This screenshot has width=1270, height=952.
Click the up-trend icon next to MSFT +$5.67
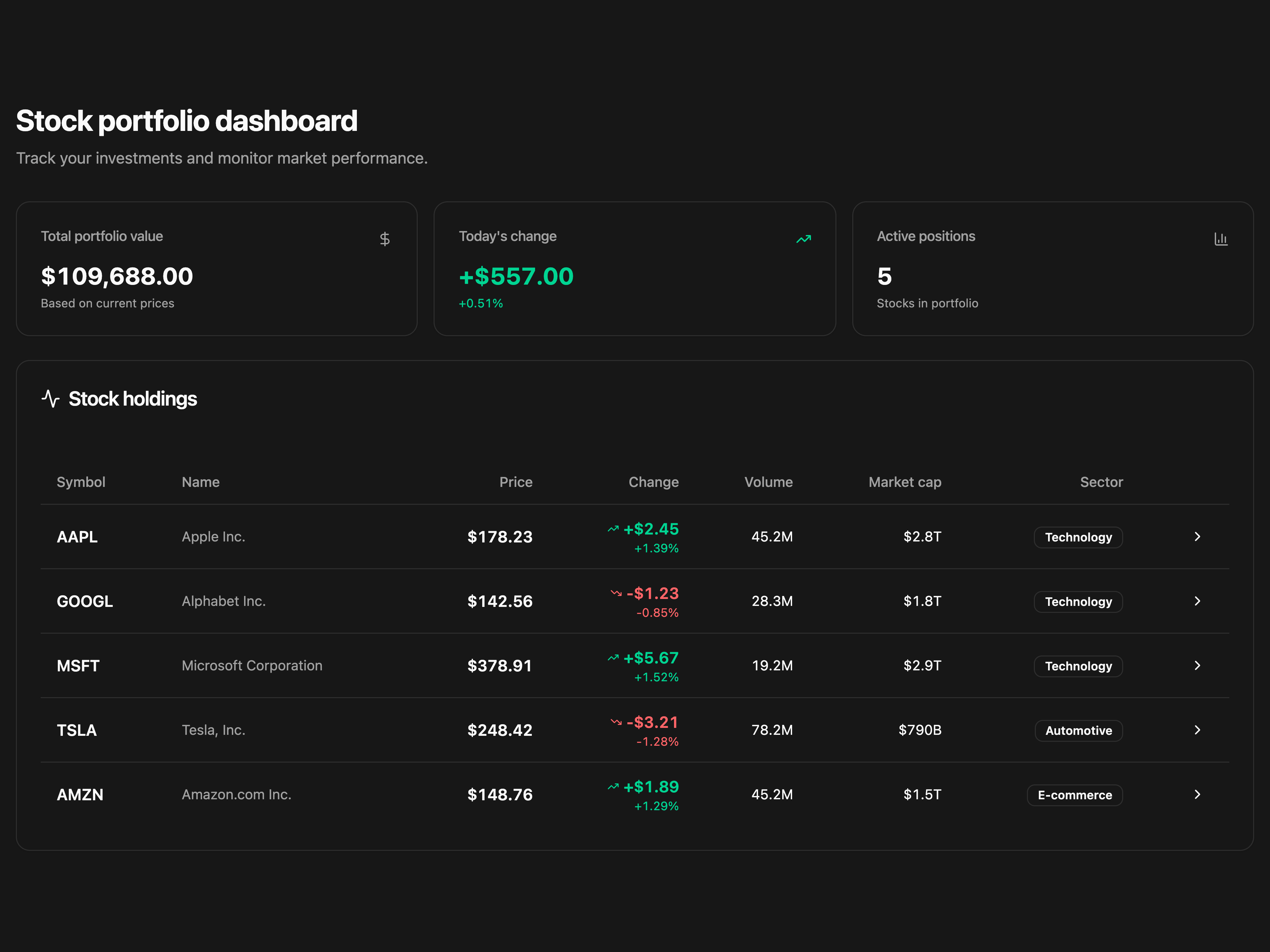(x=613, y=657)
